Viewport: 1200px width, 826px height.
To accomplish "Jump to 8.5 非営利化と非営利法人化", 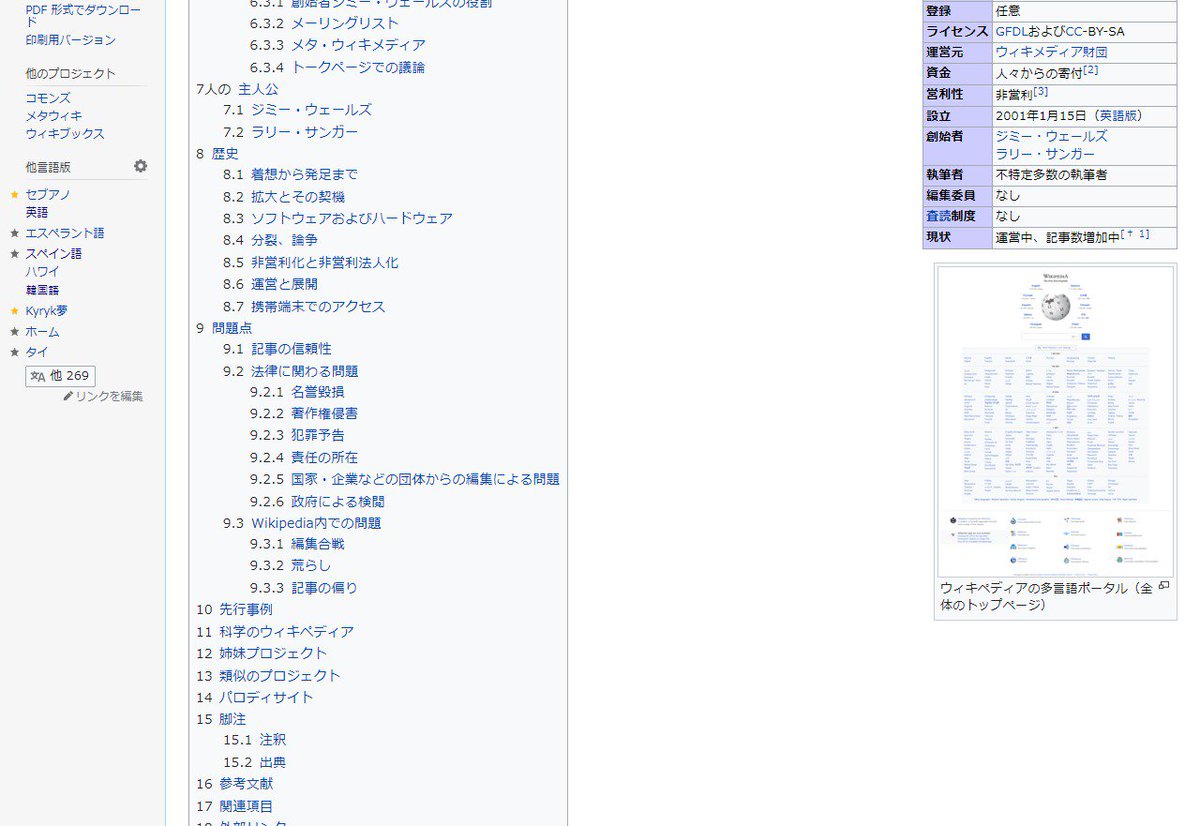I will coord(311,262).
